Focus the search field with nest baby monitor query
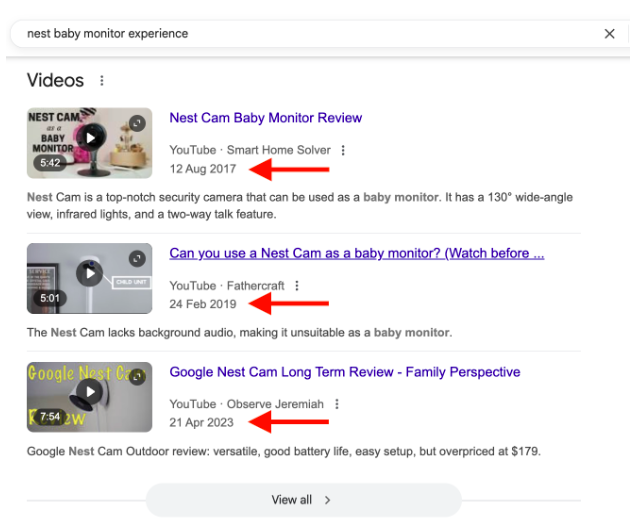 [x=300, y=34]
